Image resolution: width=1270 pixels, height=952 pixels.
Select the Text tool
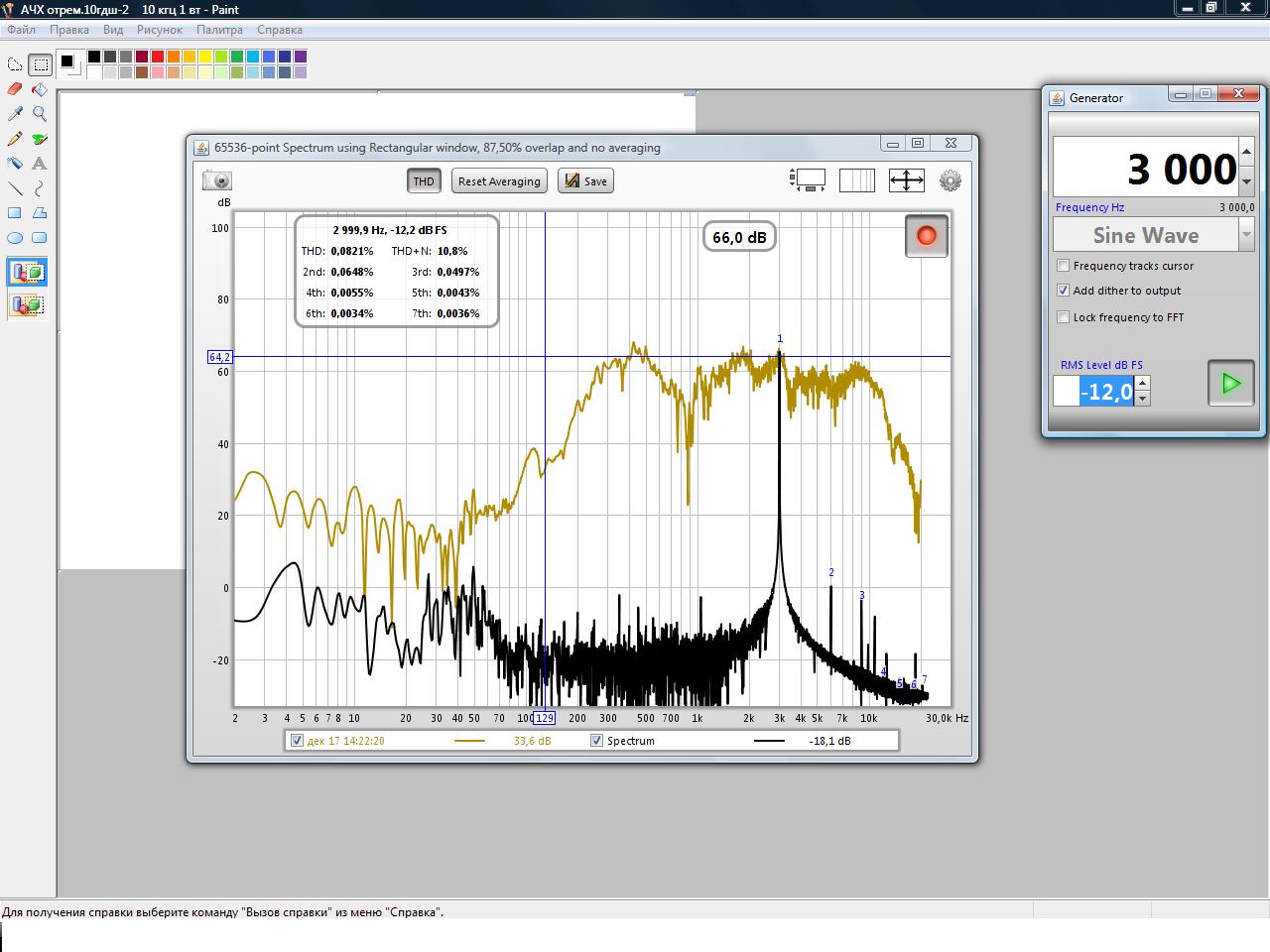40,164
